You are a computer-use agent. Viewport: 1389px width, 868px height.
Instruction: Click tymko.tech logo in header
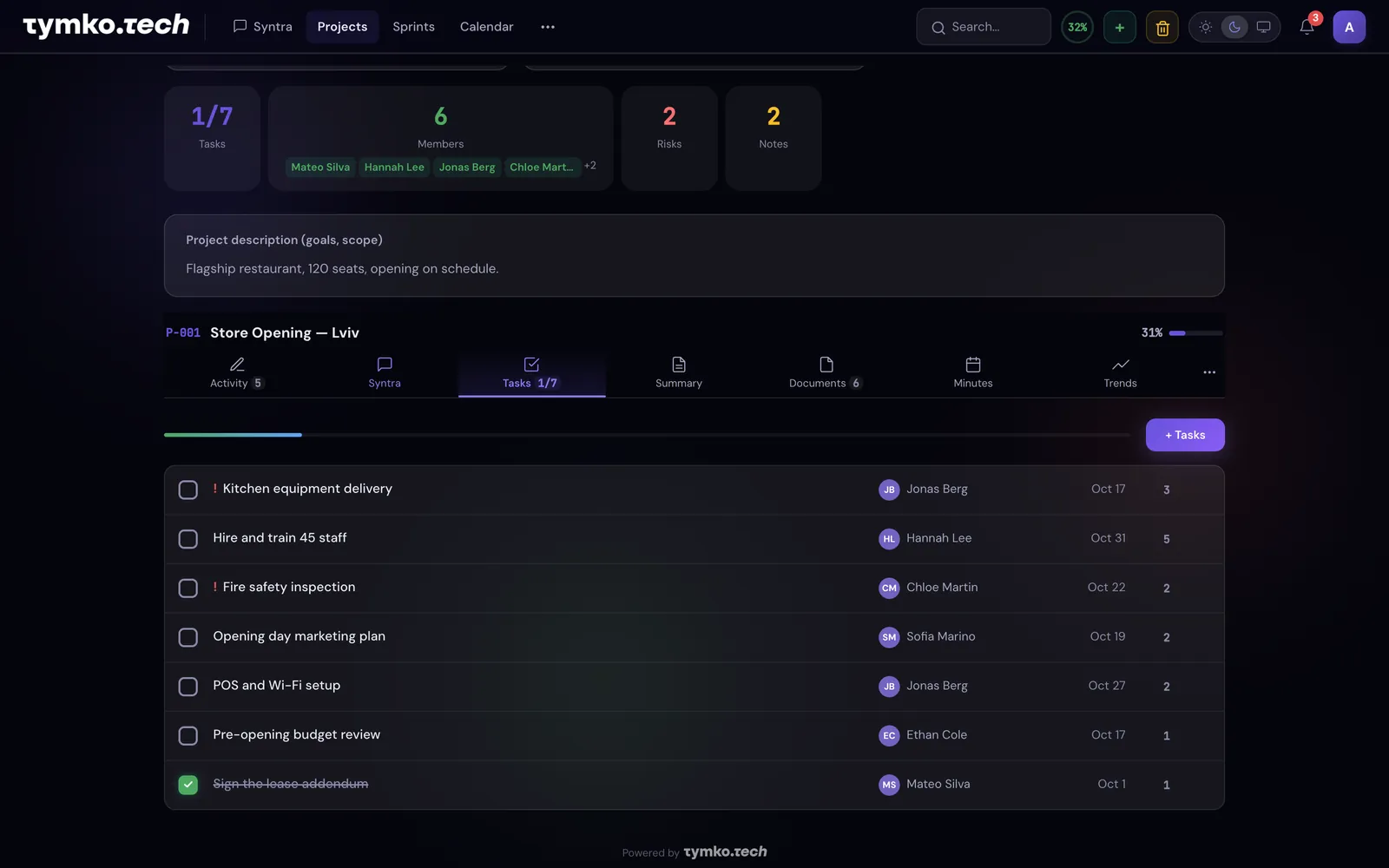(106, 26)
